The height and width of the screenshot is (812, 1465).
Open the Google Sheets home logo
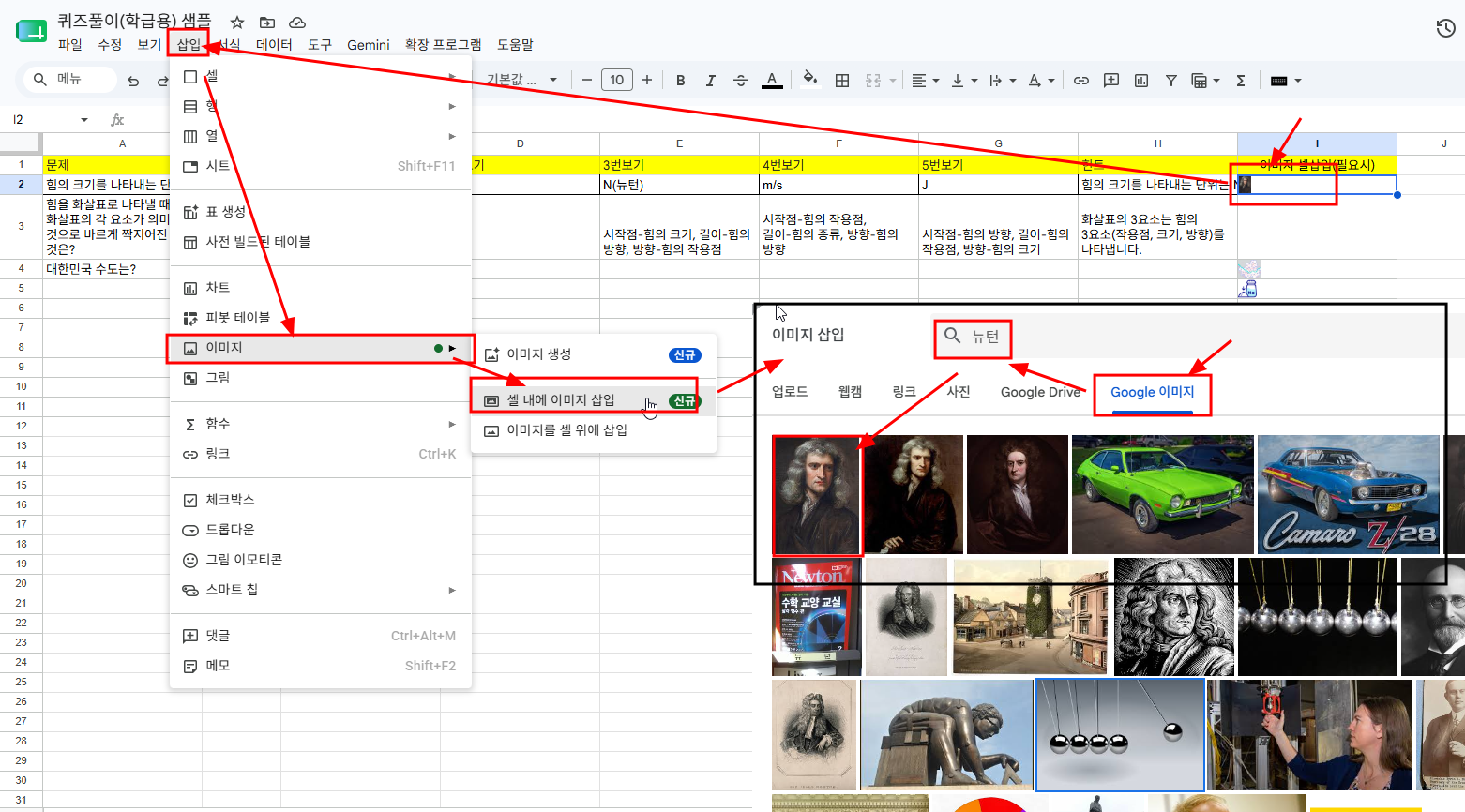click(31, 31)
